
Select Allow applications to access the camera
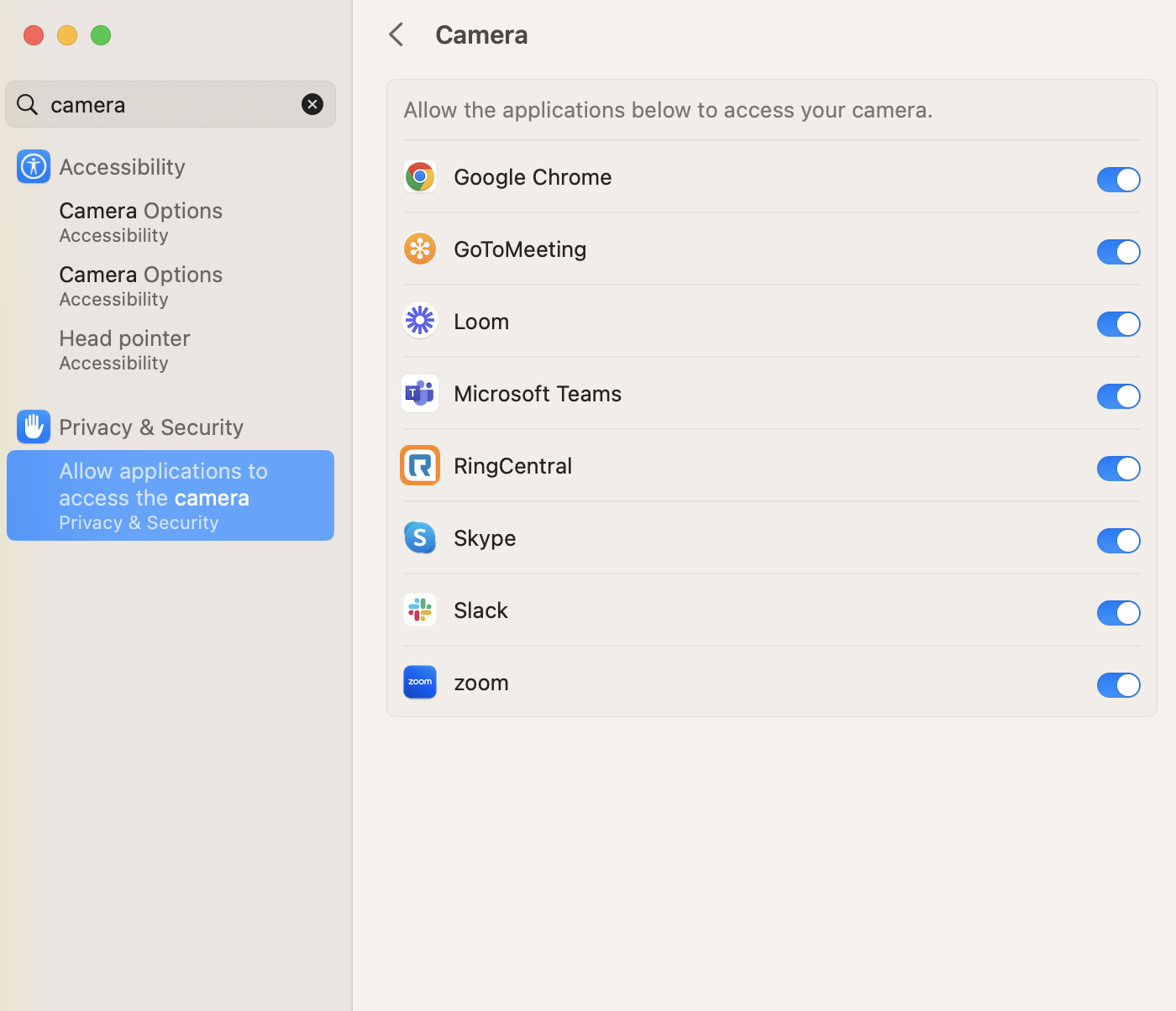coord(171,495)
